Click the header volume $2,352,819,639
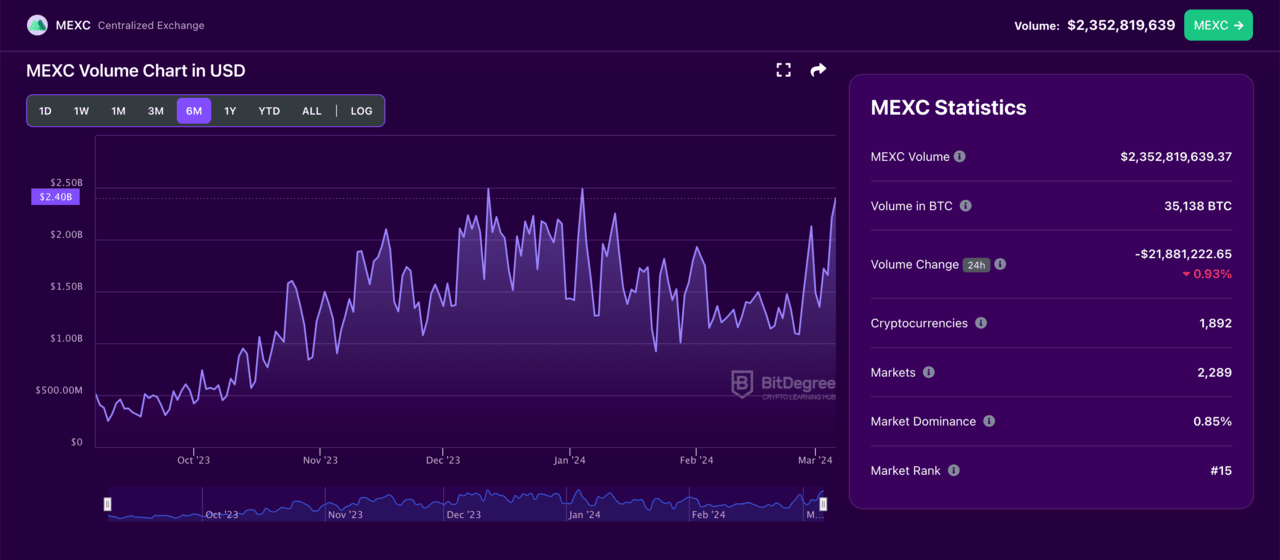 [x=1121, y=25]
